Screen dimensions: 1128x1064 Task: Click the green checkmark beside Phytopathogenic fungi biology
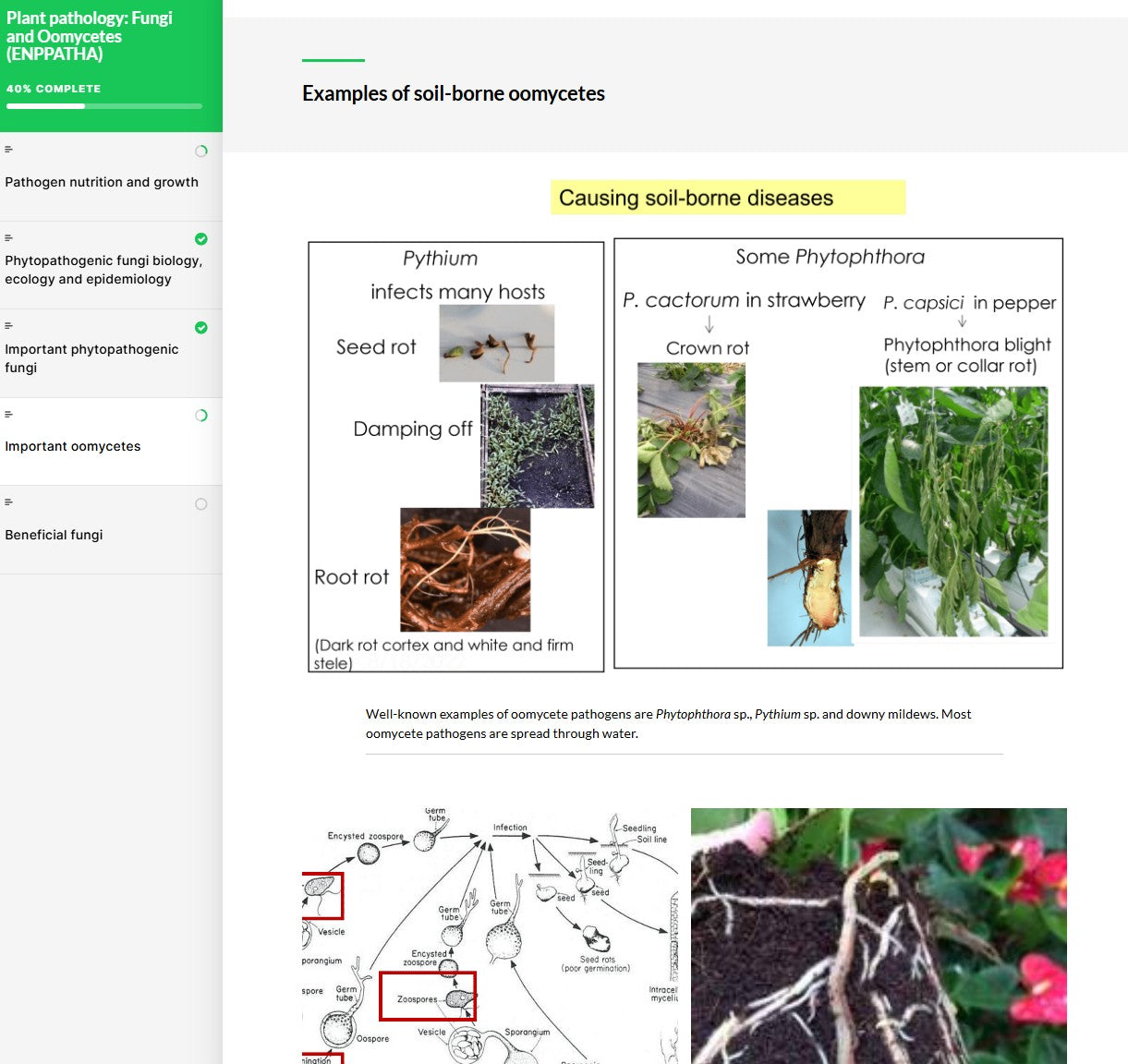pyautogui.click(x=200, y=239)
